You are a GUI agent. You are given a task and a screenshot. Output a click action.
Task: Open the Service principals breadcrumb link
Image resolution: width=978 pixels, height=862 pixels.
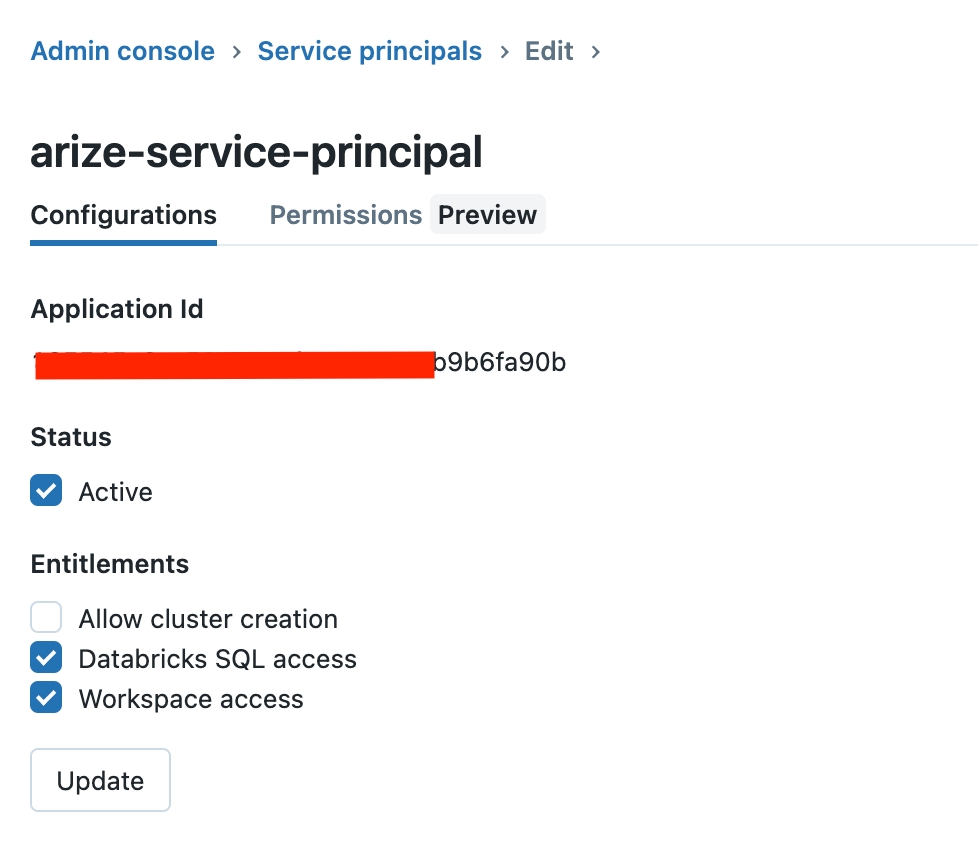click(369, 51)
